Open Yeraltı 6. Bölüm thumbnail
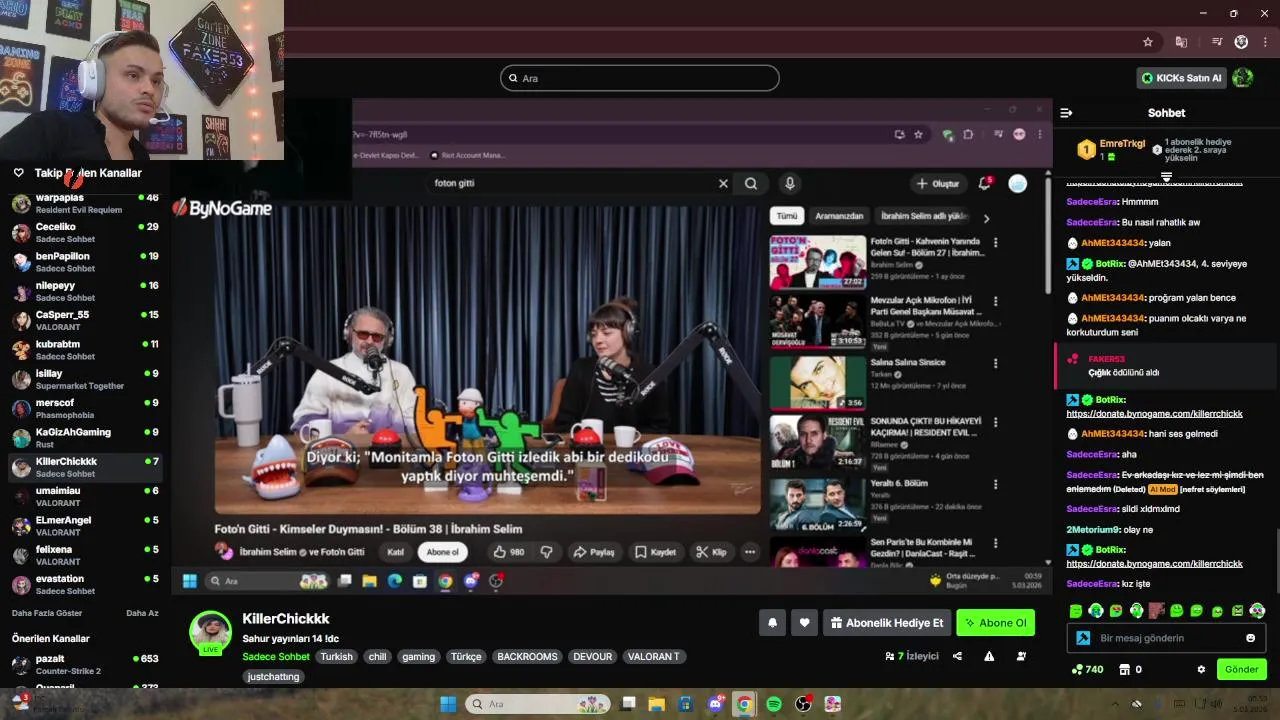The height and width of the screenshot is (720, 1280). [x=818, y=504]
